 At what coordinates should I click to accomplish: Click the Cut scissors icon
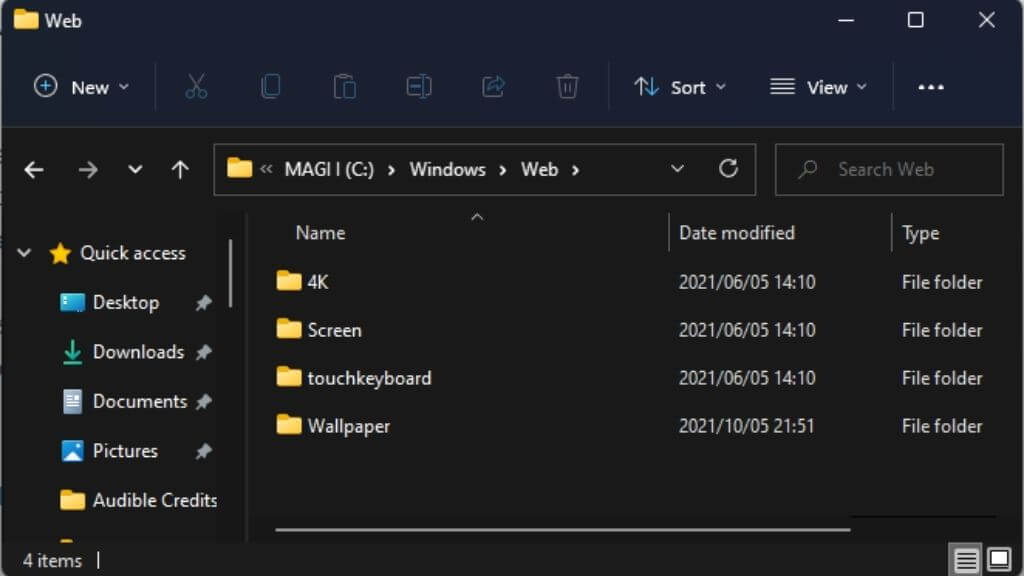click(x=196, y=86)
